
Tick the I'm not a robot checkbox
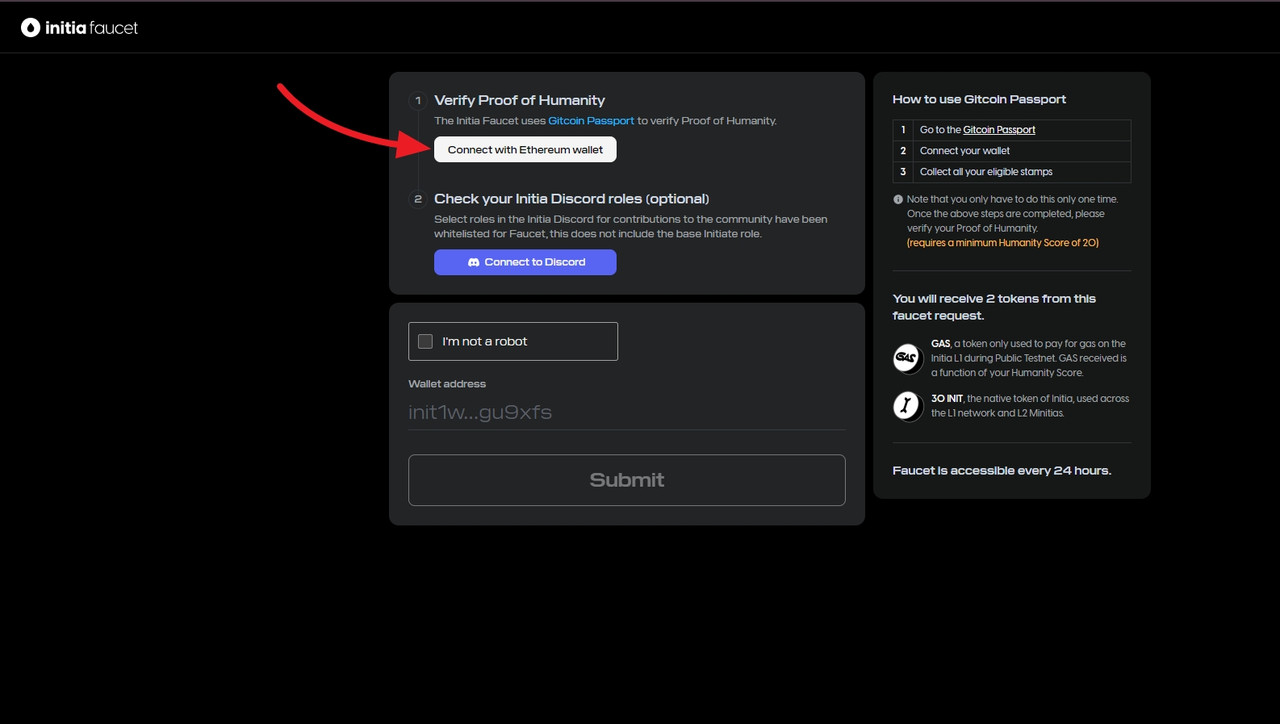pos(425,341)
